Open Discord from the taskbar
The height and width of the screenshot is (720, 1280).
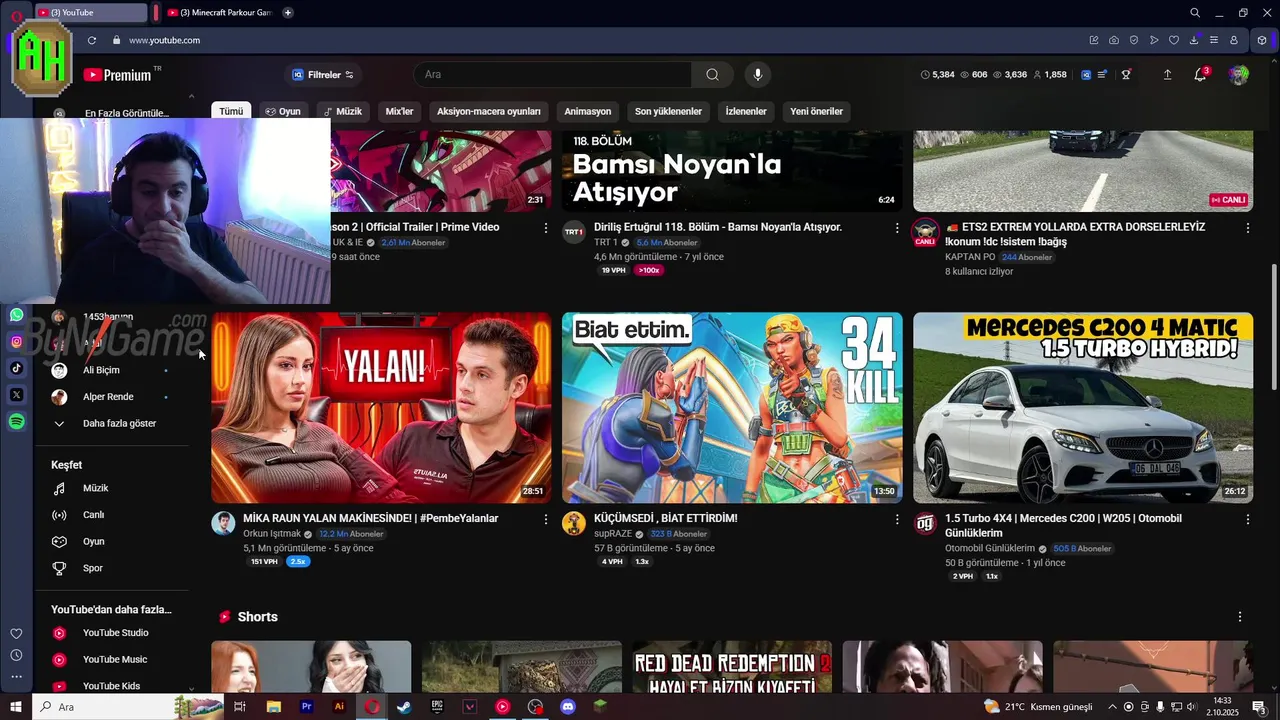pyautogui.click(x=568, y=707)
